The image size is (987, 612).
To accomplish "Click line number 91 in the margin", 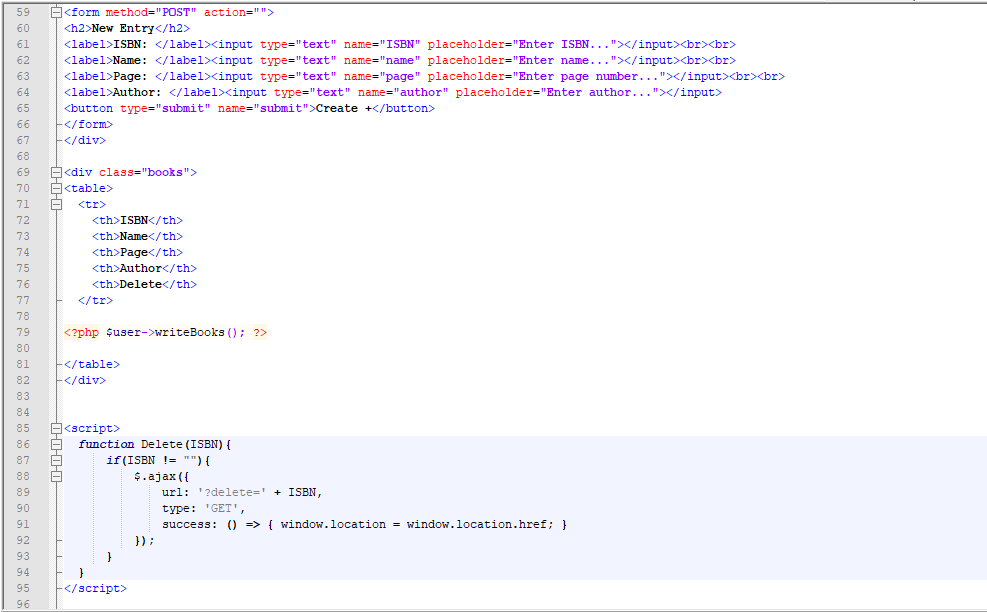I will [x=23, y=524].
